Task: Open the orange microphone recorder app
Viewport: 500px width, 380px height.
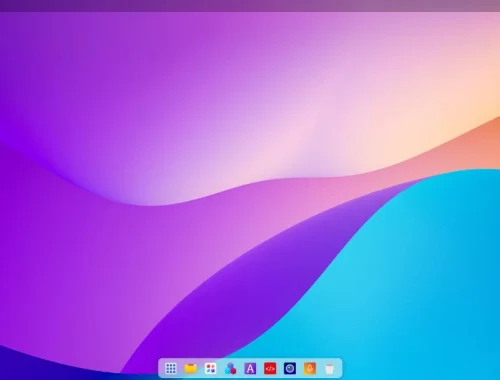Action: click(x=310, y=368)
